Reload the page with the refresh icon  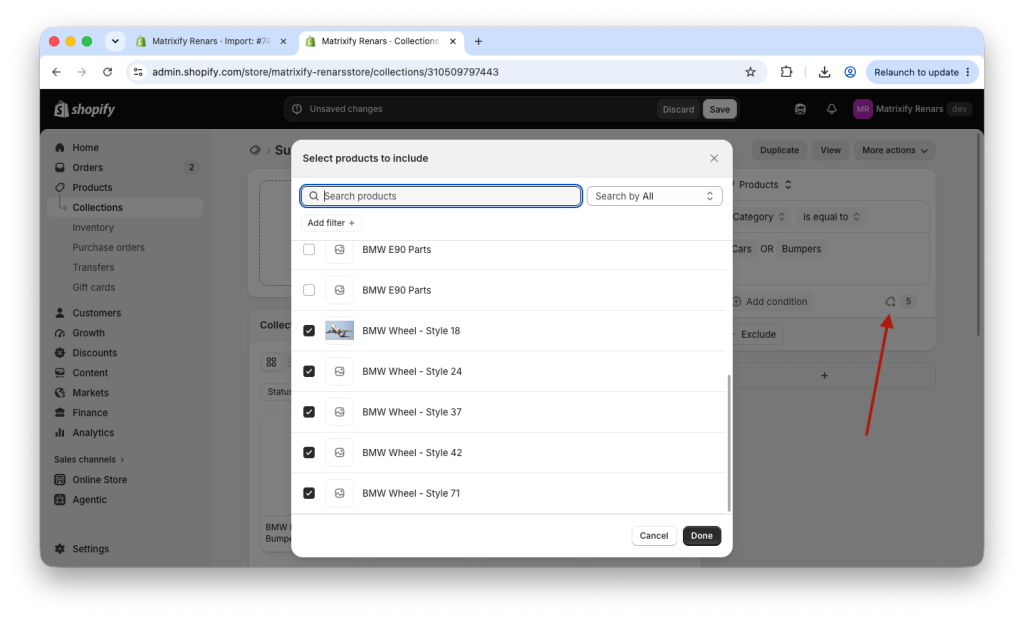pos(108,72)
